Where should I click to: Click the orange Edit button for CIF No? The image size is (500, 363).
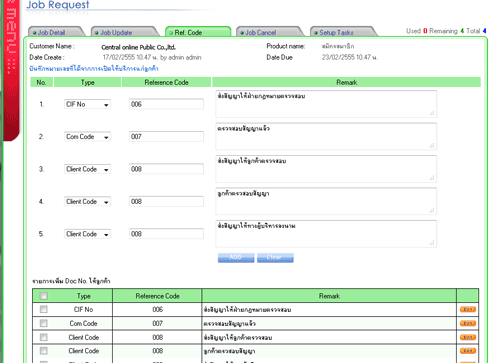click(468, 309)
